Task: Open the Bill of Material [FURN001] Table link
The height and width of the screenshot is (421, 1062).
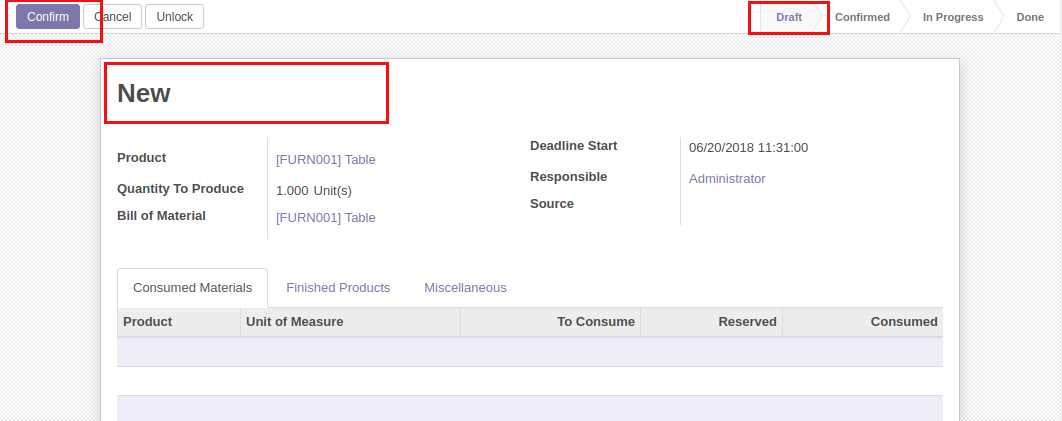Action: point(325,217)
